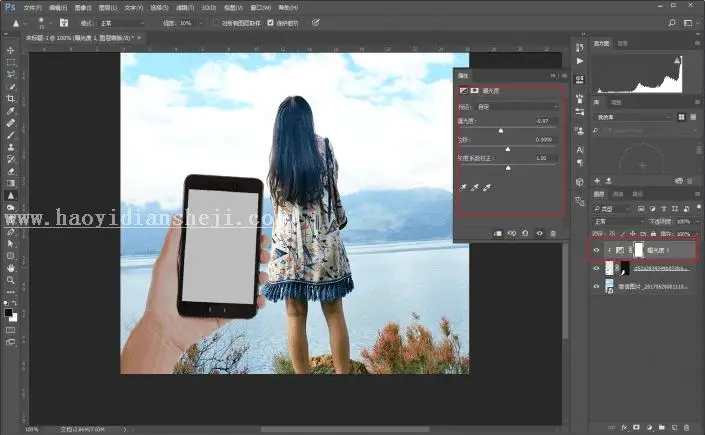
Task: Hide the bottom background photo layer
Action: (x=597, y=286)
